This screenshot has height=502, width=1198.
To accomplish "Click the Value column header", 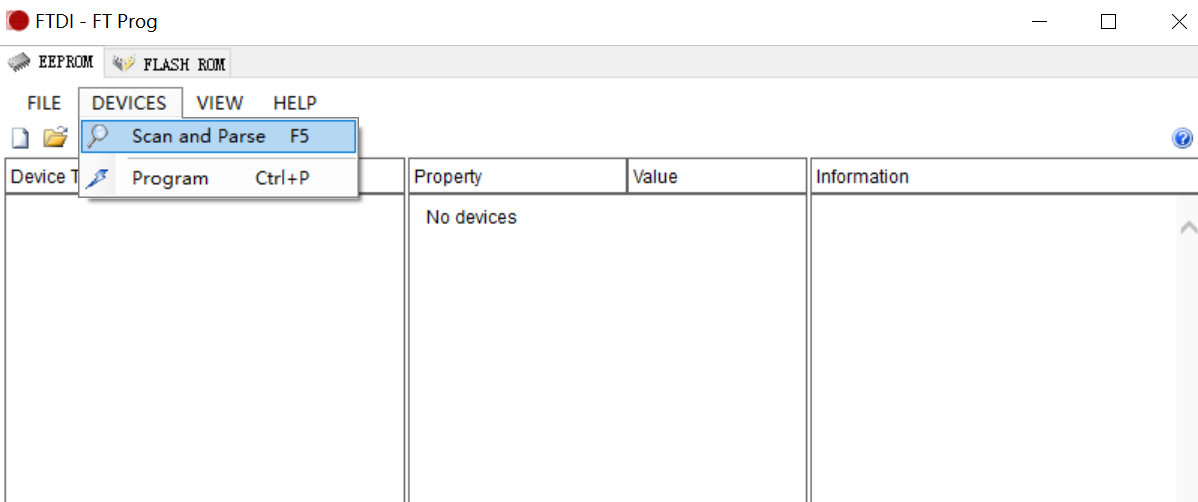I will [717, 177].
